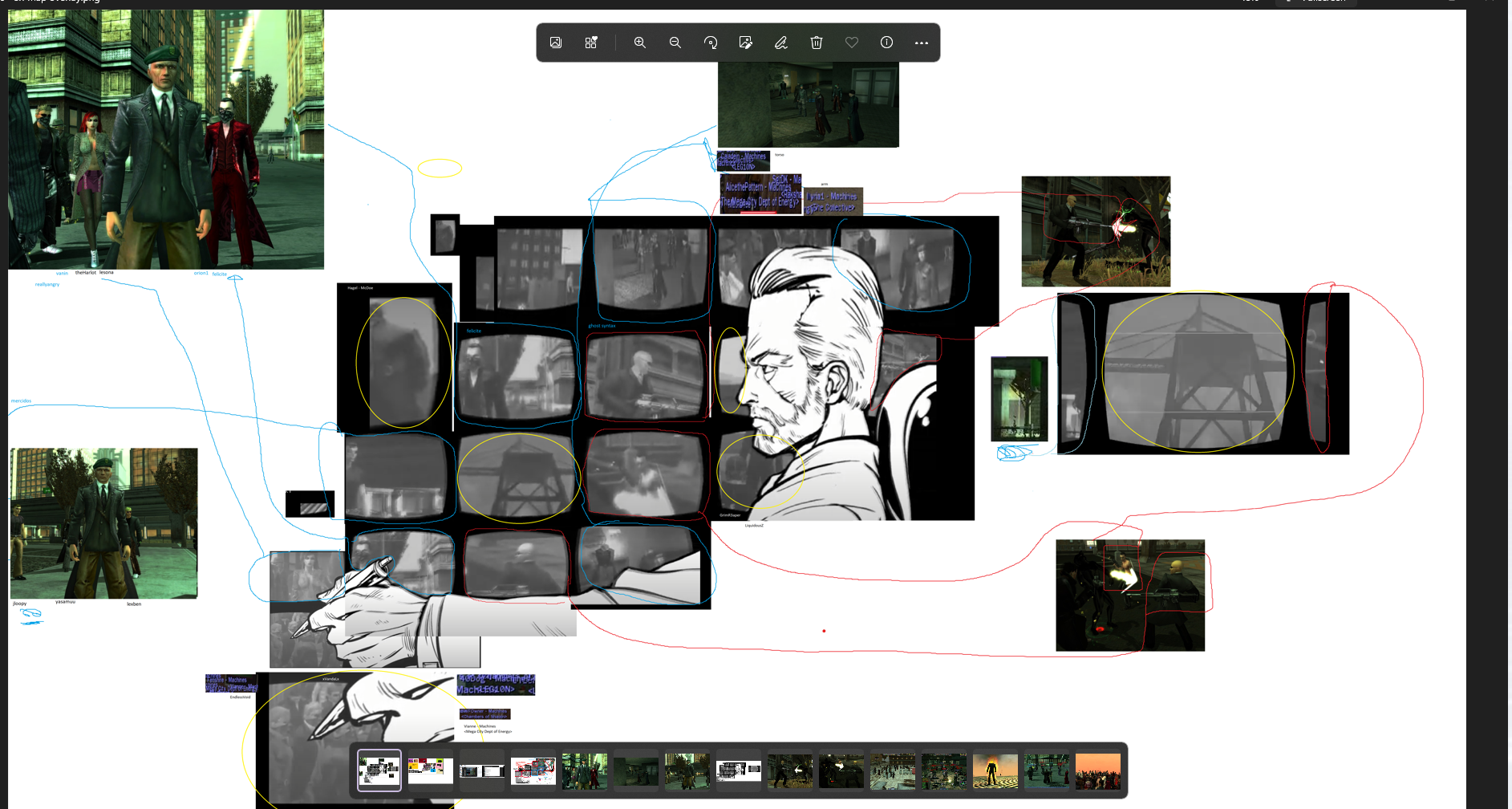Image resolution: width=1512 pixels, height=809 pixels.
Task: Click the zoom in magnifier icon
Action: click(639, 43)
